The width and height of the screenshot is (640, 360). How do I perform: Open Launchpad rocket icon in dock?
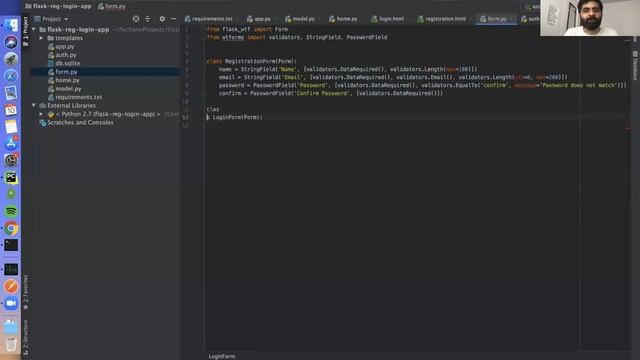coord(11,59)
